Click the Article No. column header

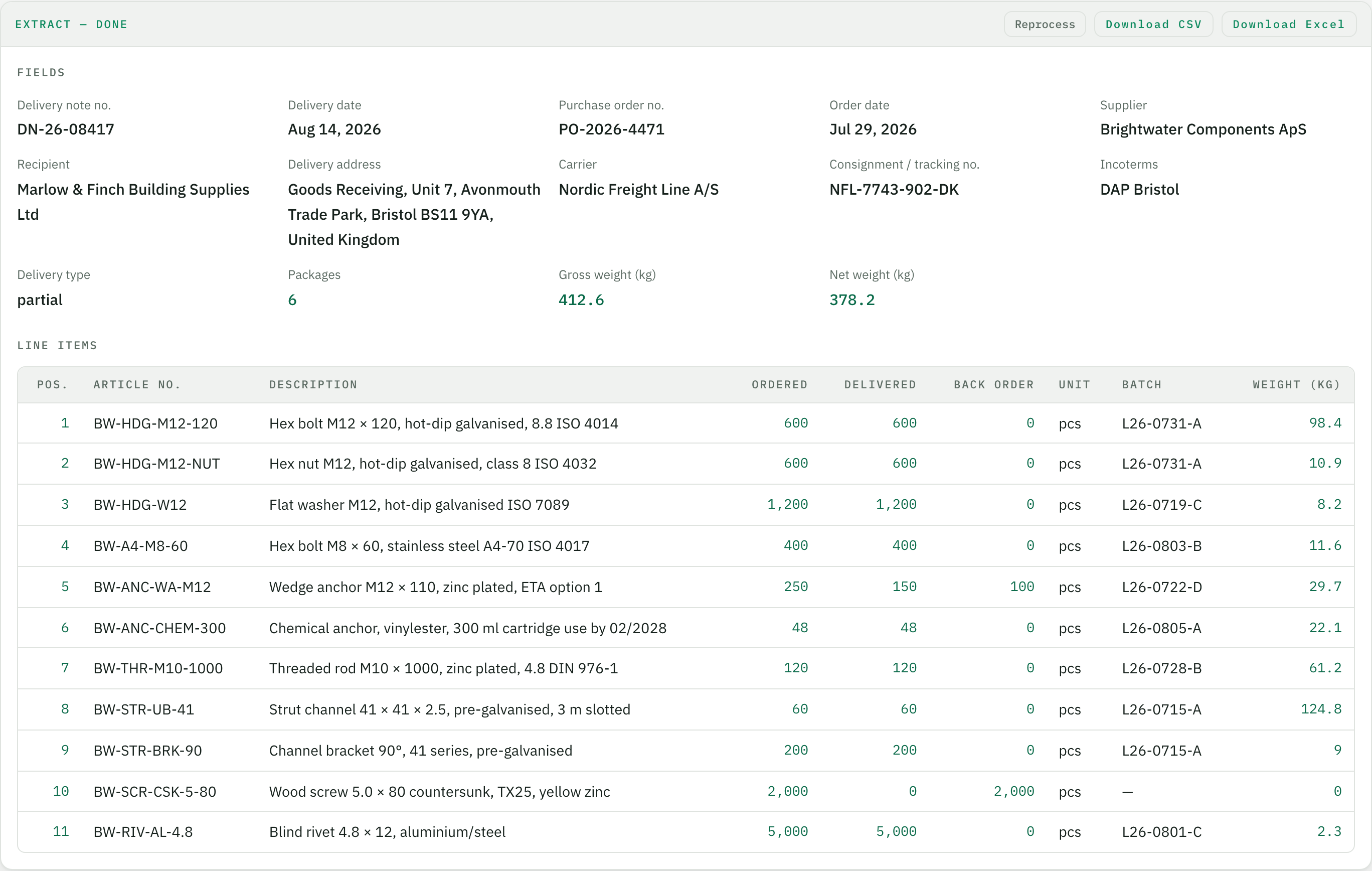tap(137, 385)
